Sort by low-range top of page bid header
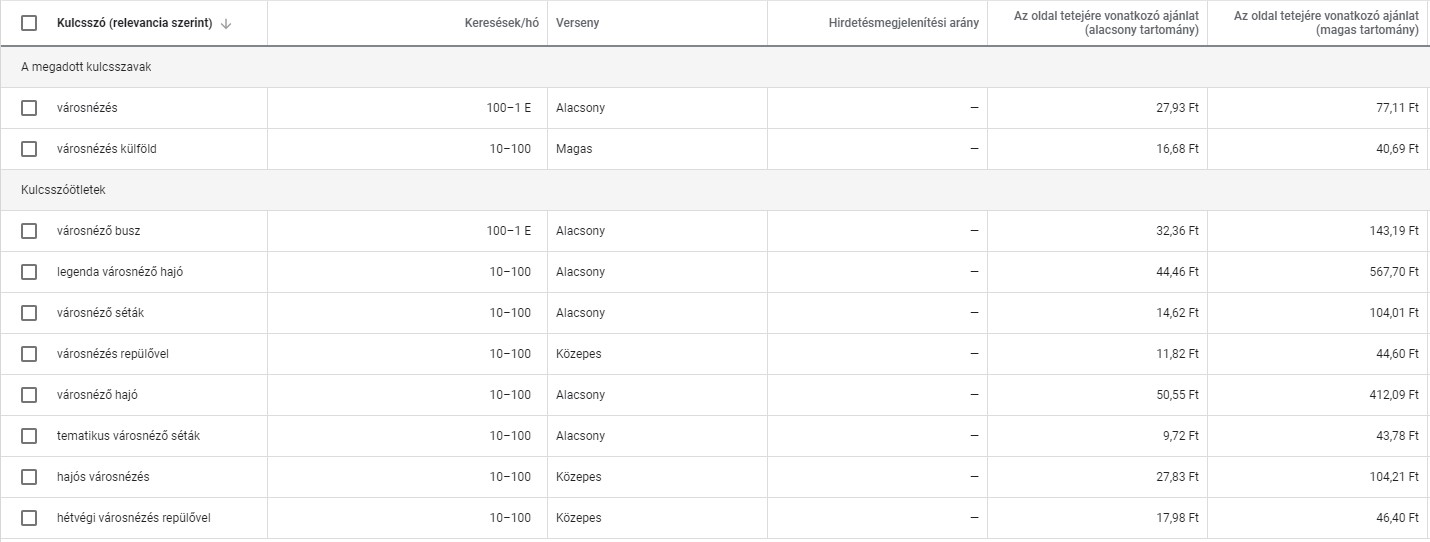Screen dimensions: 1430x542 [1106, 23]
